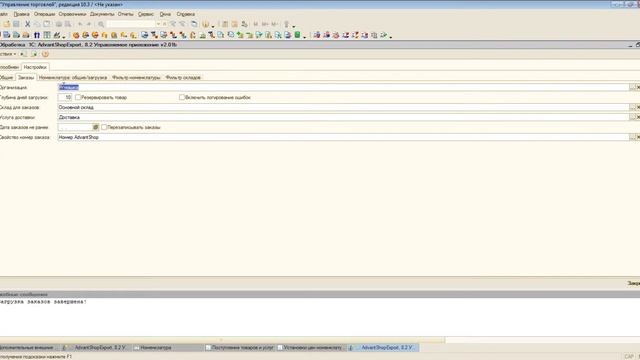The image size is (640, 360).
Task: Open the Номенклатура: общие/загрузка tab
Action: (x=73, y=77)
